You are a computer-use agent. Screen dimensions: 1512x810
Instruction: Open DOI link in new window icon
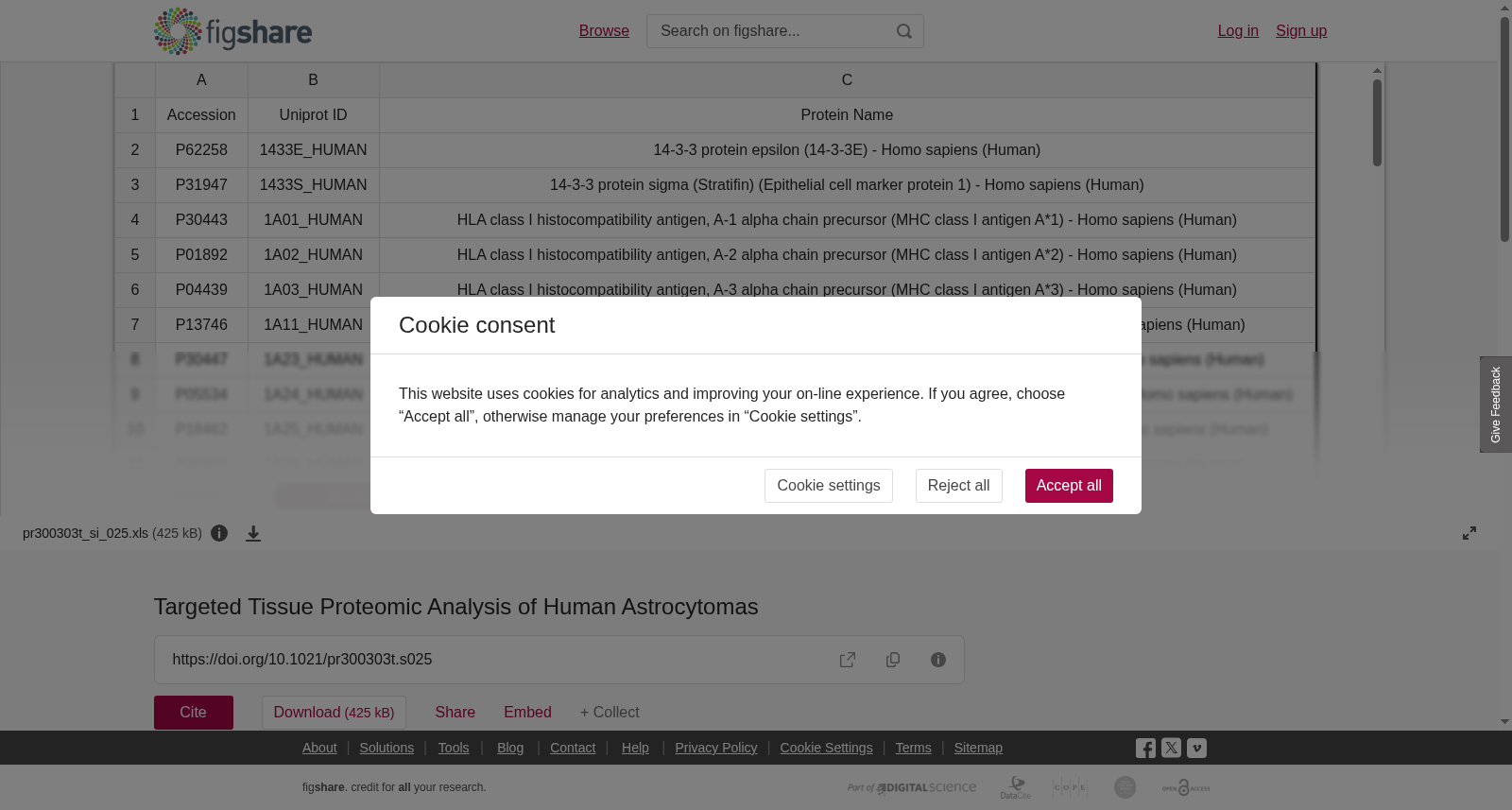[848, 660]
